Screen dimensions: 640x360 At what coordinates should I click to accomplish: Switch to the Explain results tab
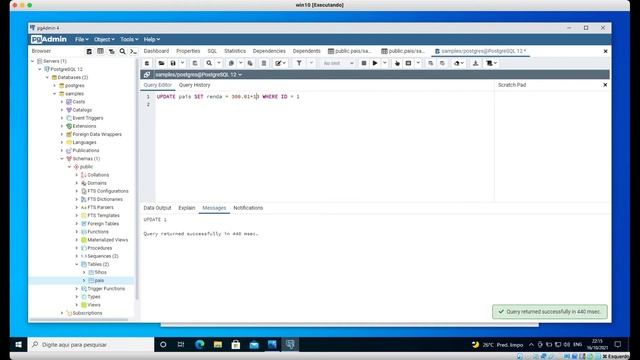point(187,208)
